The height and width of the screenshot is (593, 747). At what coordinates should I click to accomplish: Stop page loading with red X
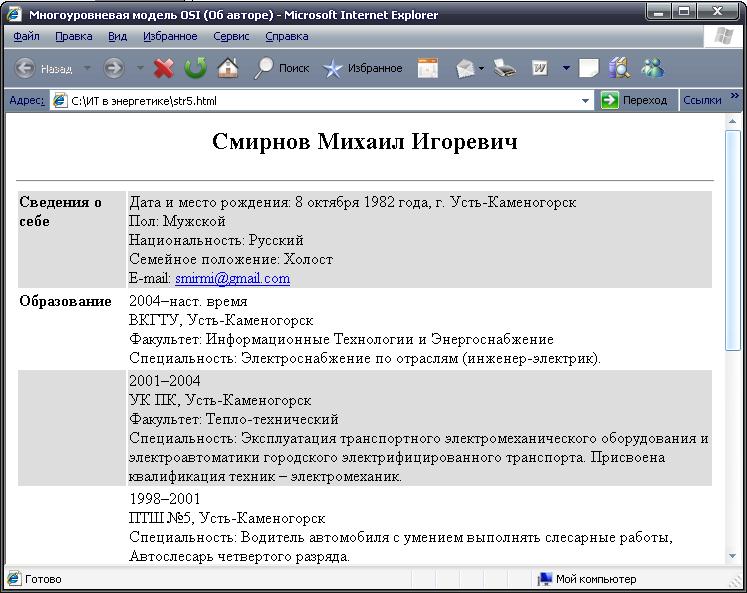pos(163,68)
